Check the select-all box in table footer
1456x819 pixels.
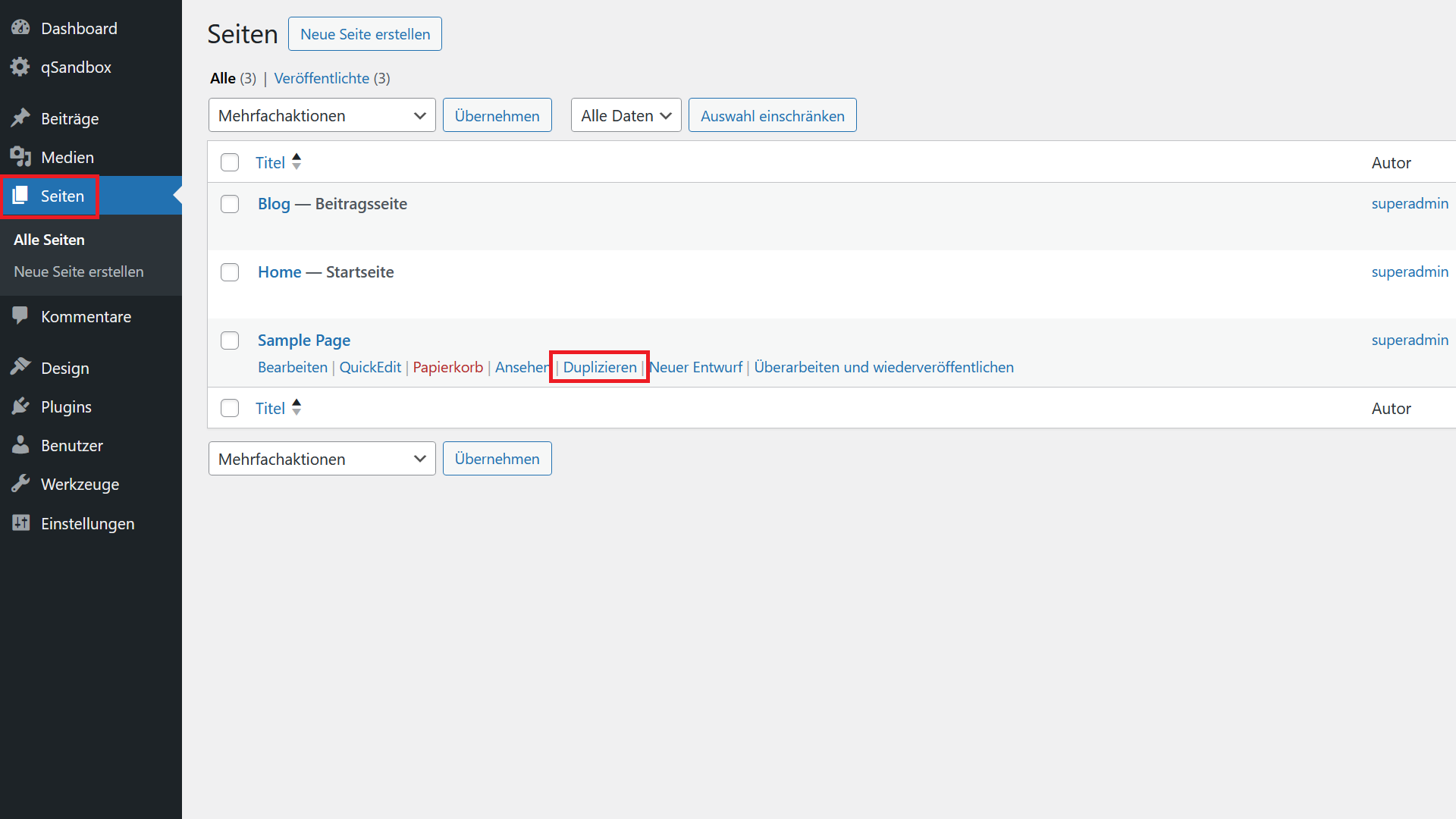pos(230,408)
